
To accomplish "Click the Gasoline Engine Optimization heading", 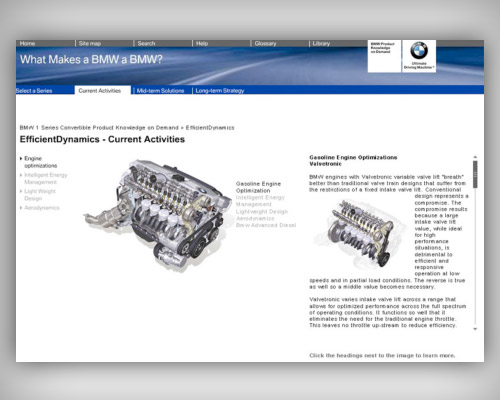I will [x=258, y=187].
